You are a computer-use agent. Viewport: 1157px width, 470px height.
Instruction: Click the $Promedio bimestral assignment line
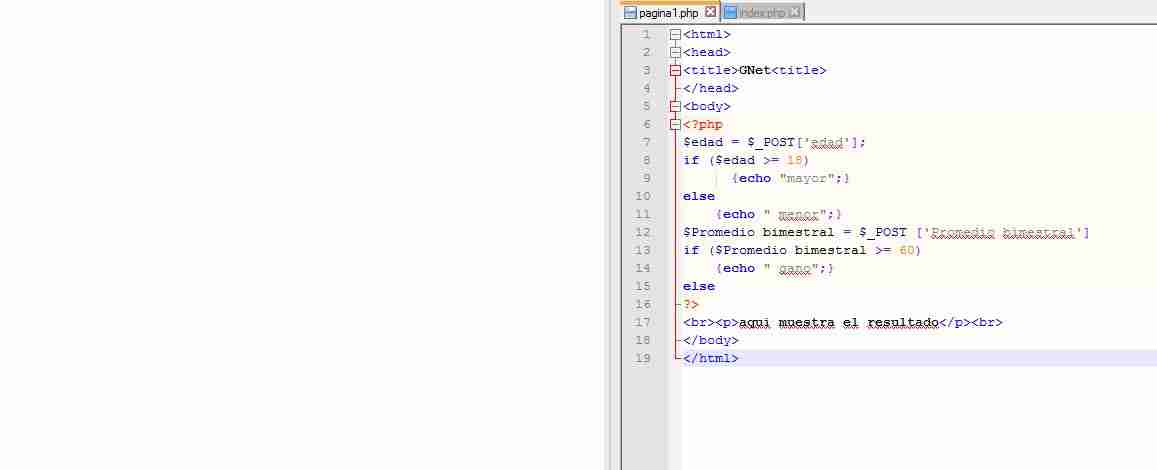click(x=886, y=233)
